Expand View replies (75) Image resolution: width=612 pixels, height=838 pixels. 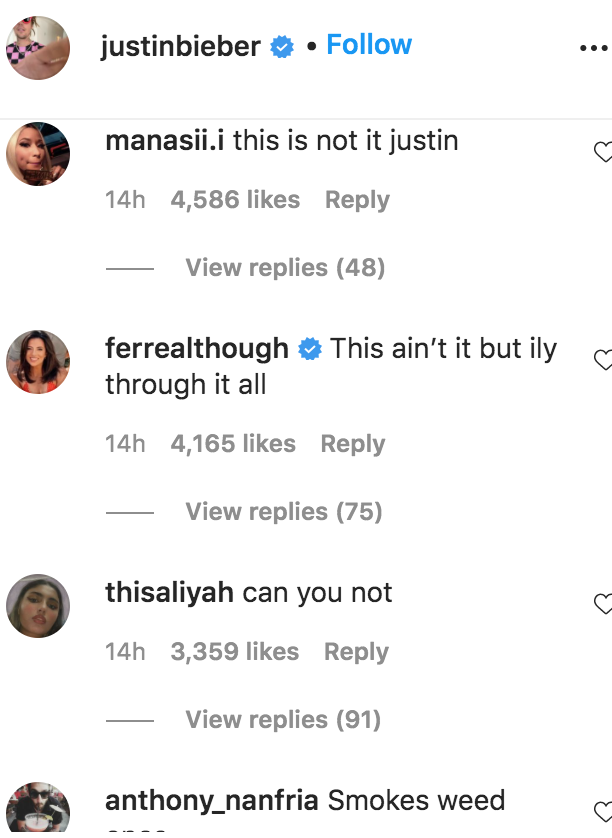(284, 512)
